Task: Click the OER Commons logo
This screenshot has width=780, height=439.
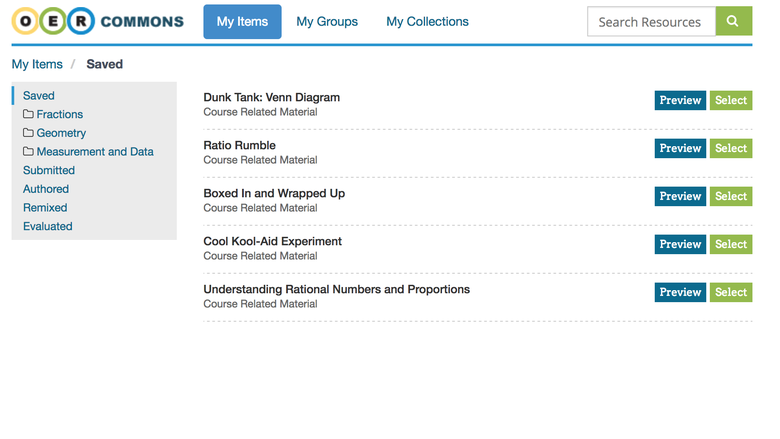Action: 98,21
